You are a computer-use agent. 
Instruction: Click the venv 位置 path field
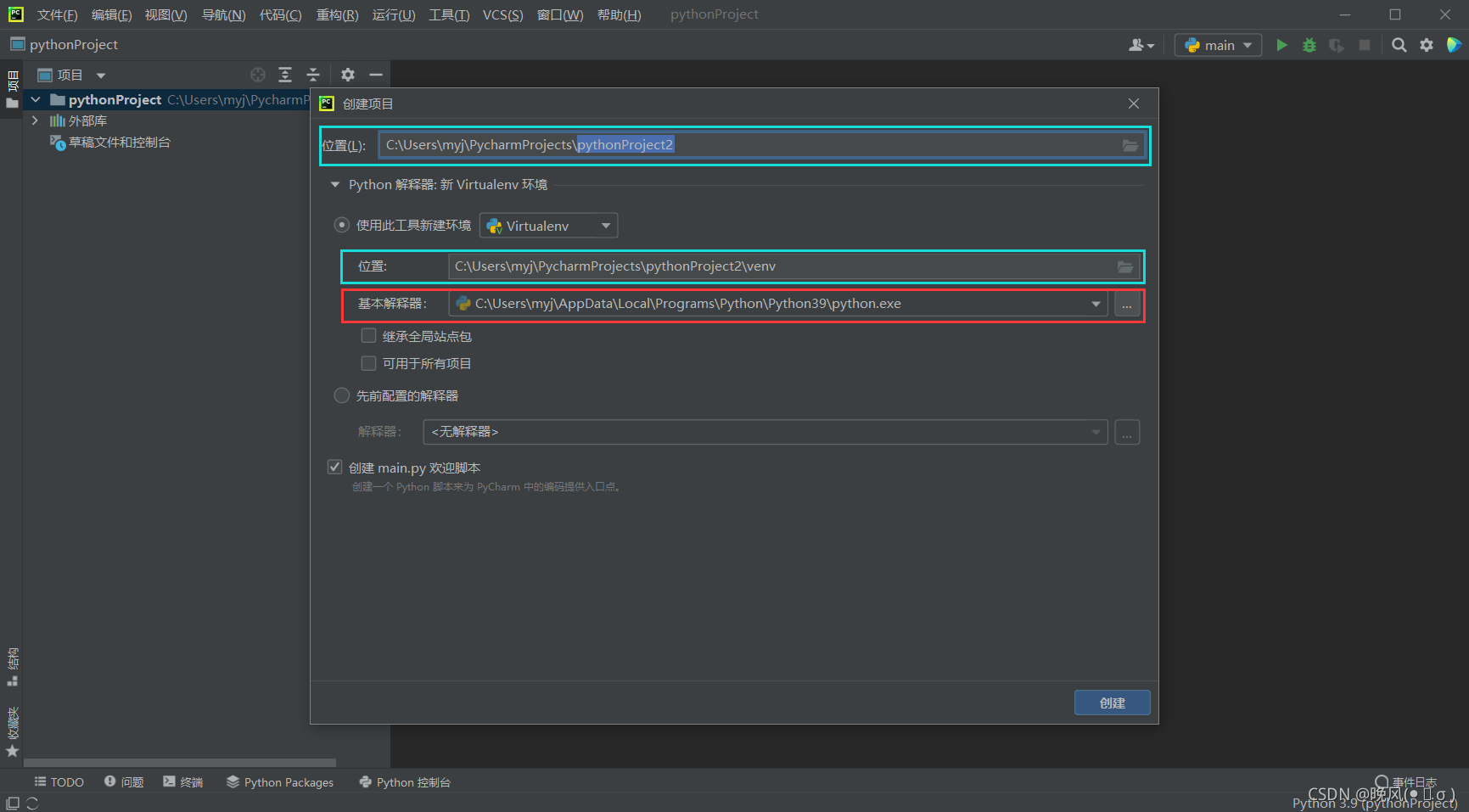coord(793,266)
